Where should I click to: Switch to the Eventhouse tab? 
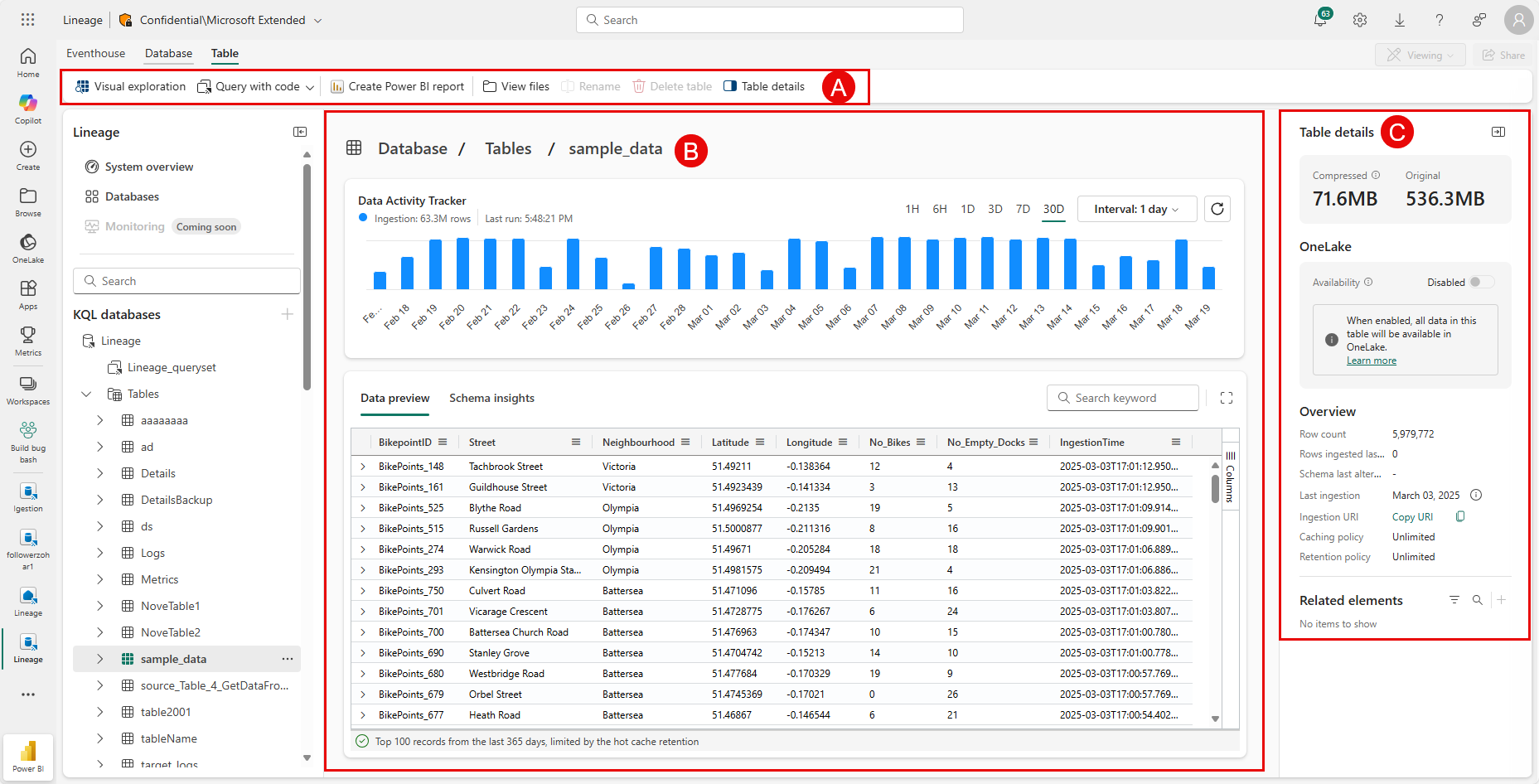(96, 53)
